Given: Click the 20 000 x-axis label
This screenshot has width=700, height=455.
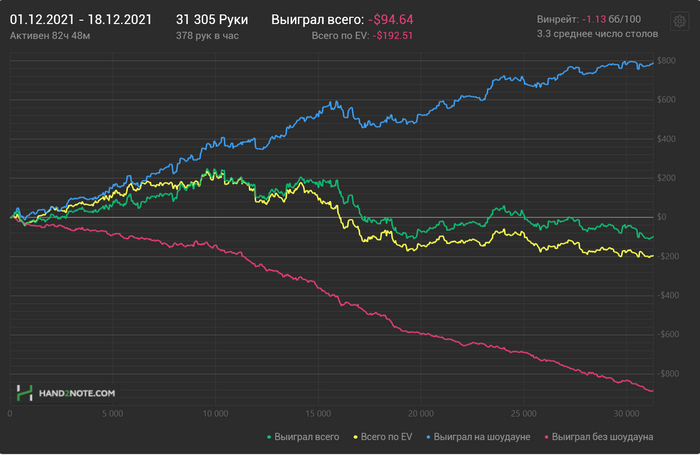Looking at the screenshot, I should click(x=421, y=414).
